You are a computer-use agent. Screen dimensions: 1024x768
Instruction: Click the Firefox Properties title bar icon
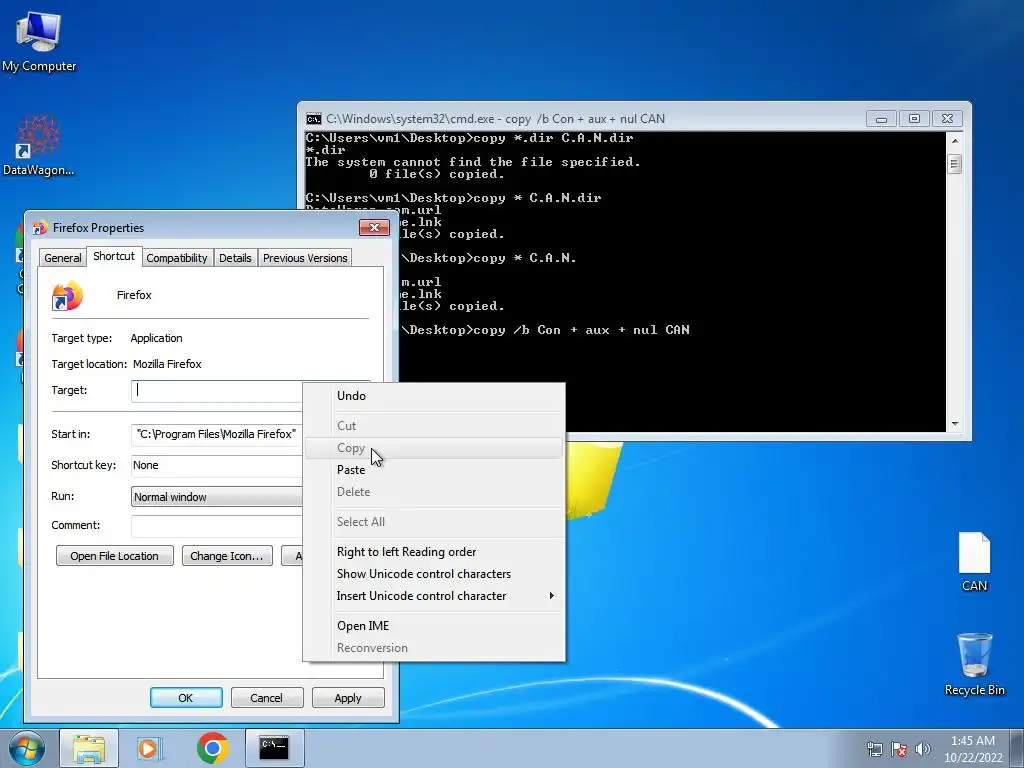(39, 227)
